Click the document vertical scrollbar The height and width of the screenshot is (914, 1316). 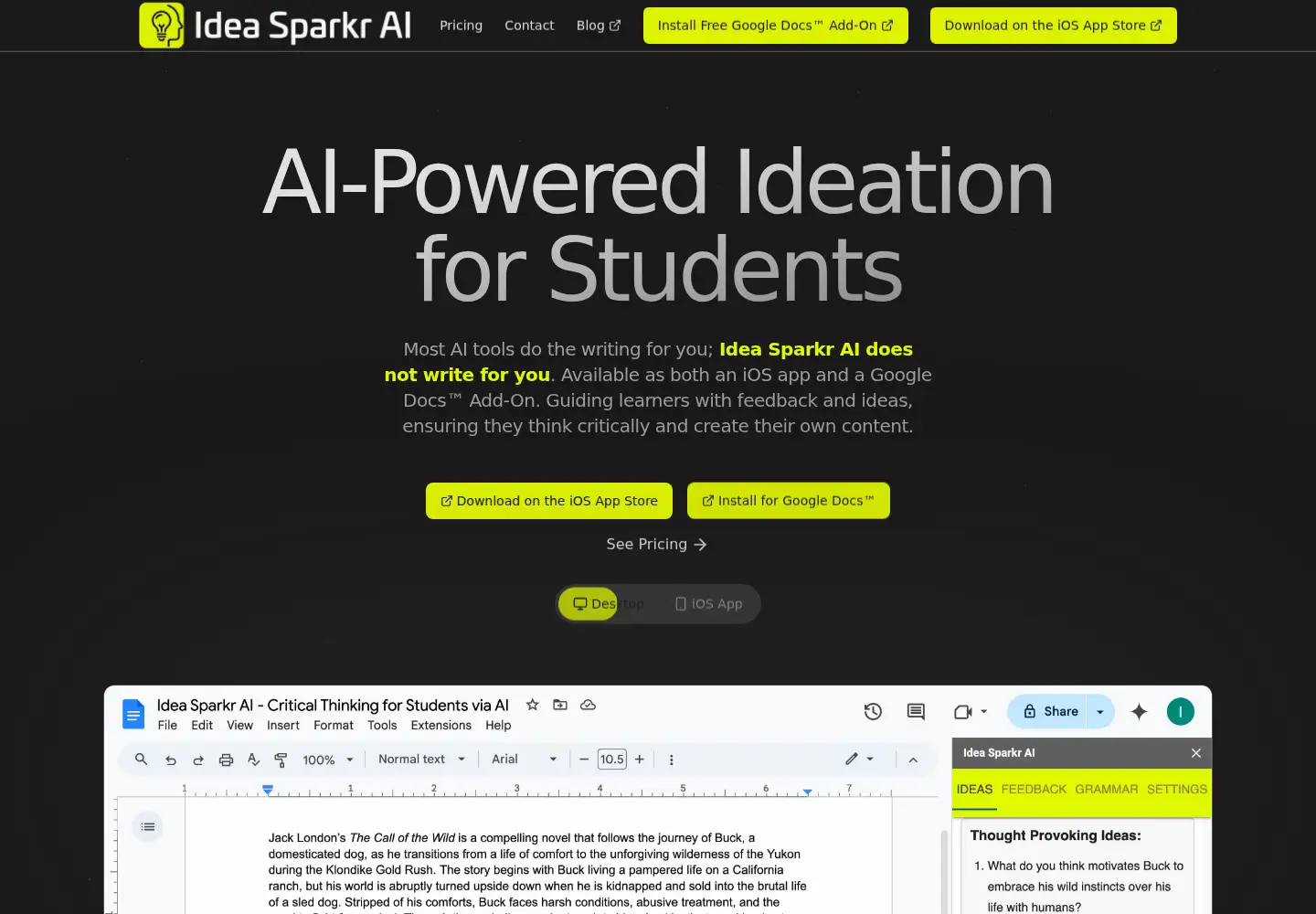(x=944, y=872)
